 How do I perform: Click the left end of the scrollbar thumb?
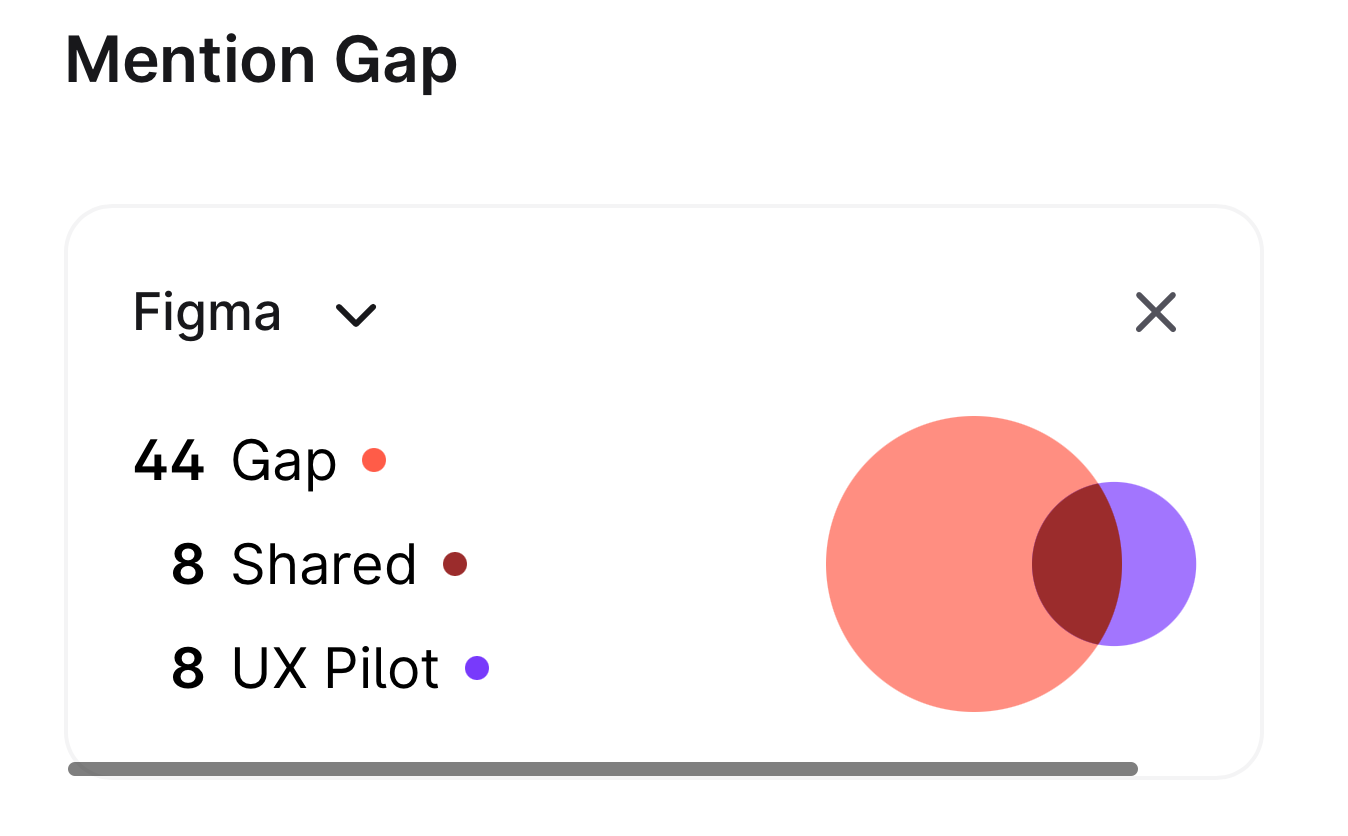[78, 769]
